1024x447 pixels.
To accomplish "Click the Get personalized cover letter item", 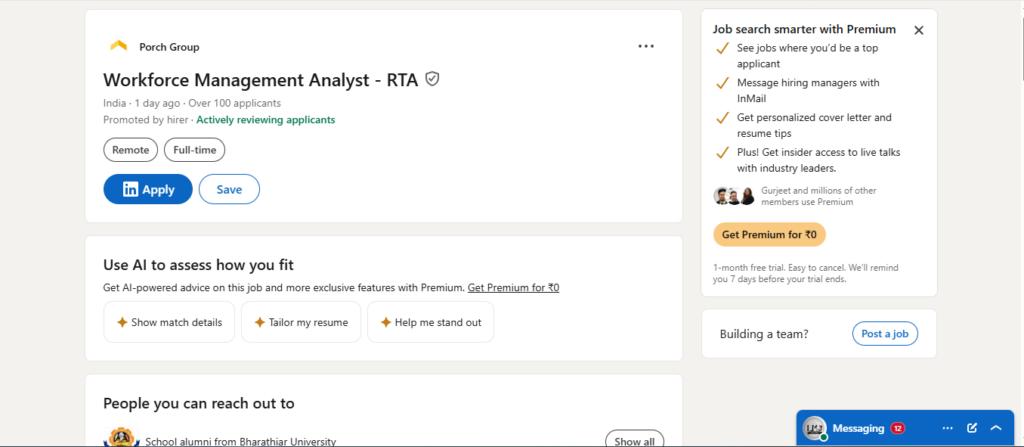I will click(814, 125).
